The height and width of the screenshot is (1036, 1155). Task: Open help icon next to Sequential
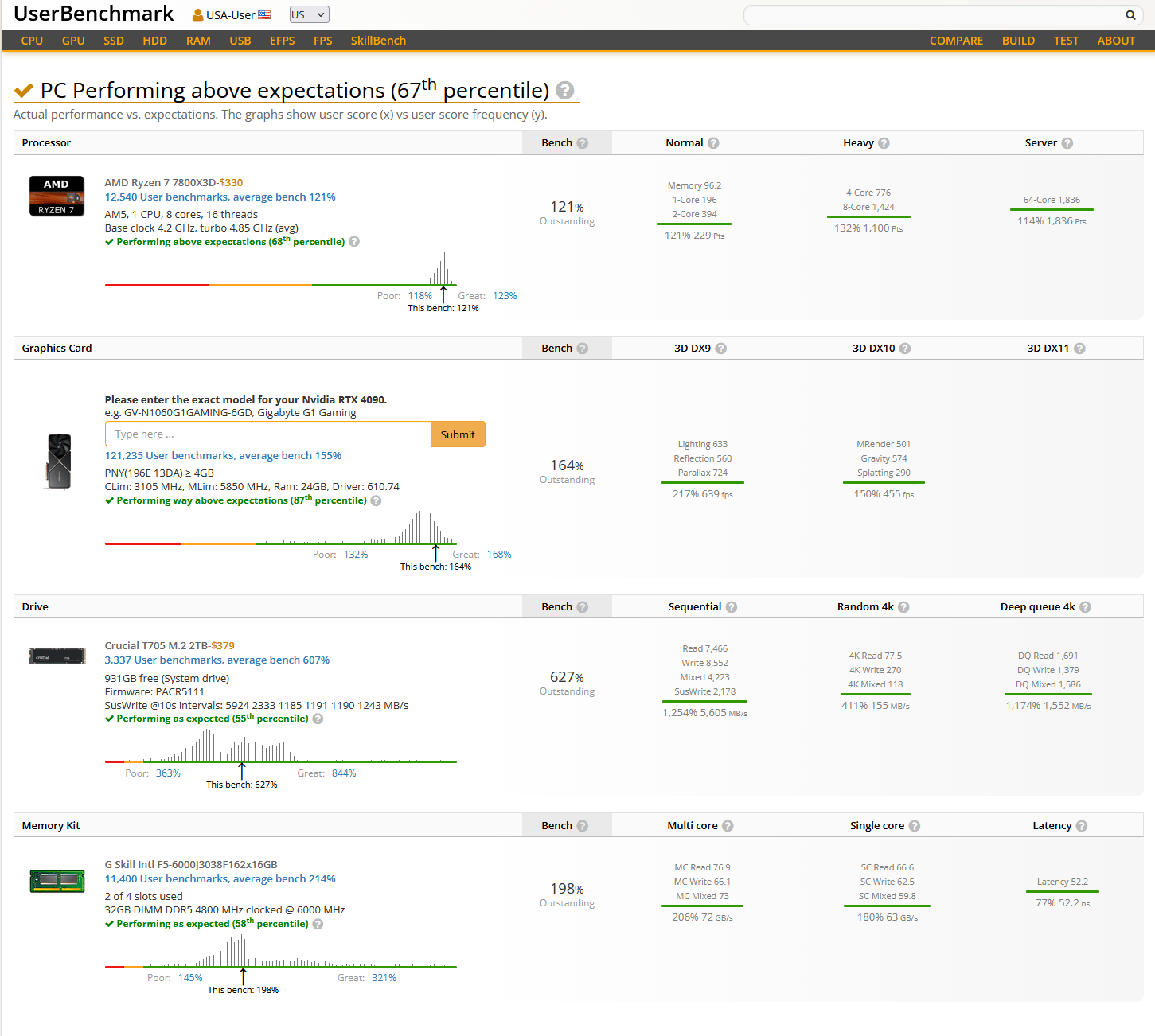(x=732, y=607)
